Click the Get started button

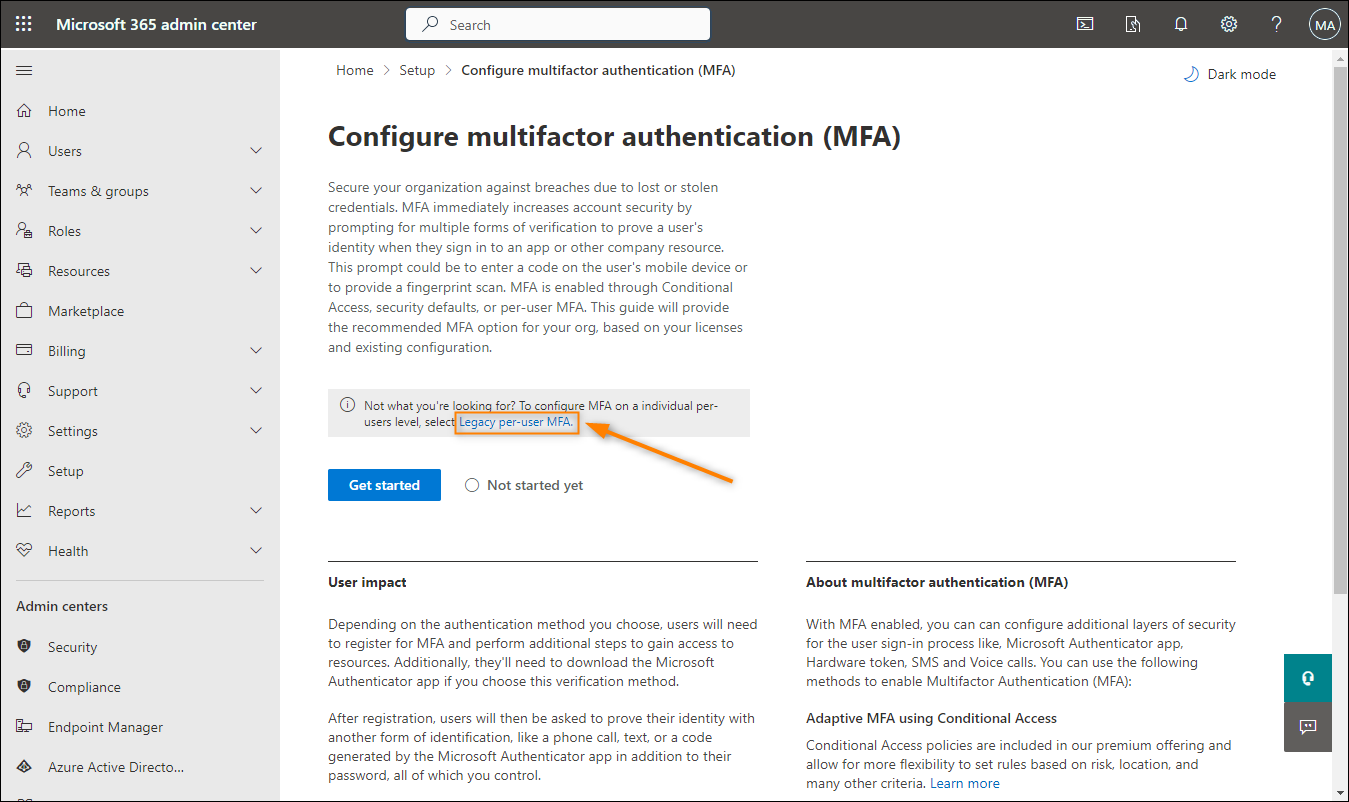tap(384, 485)
